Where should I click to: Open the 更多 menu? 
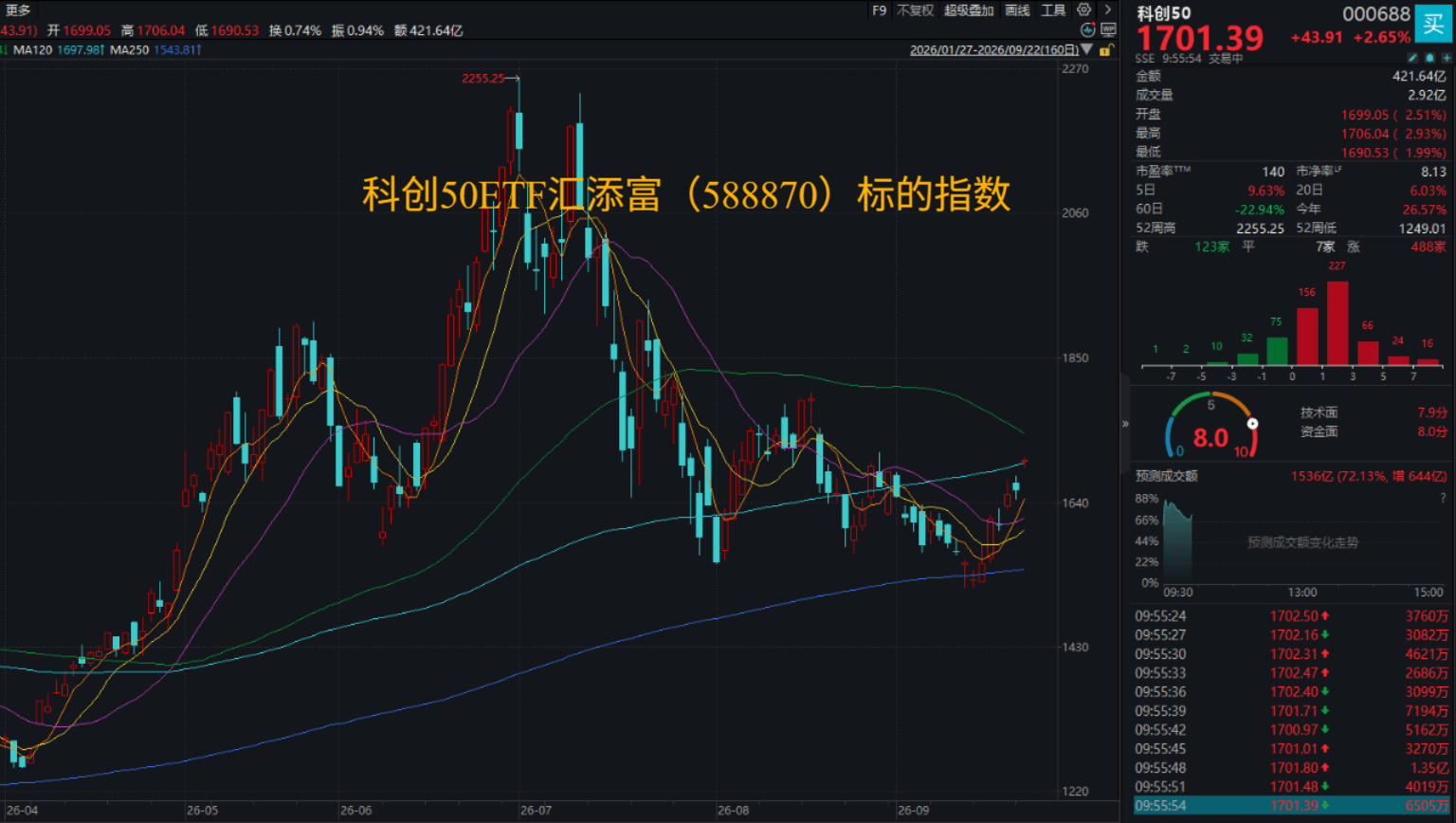click(18, 10)
